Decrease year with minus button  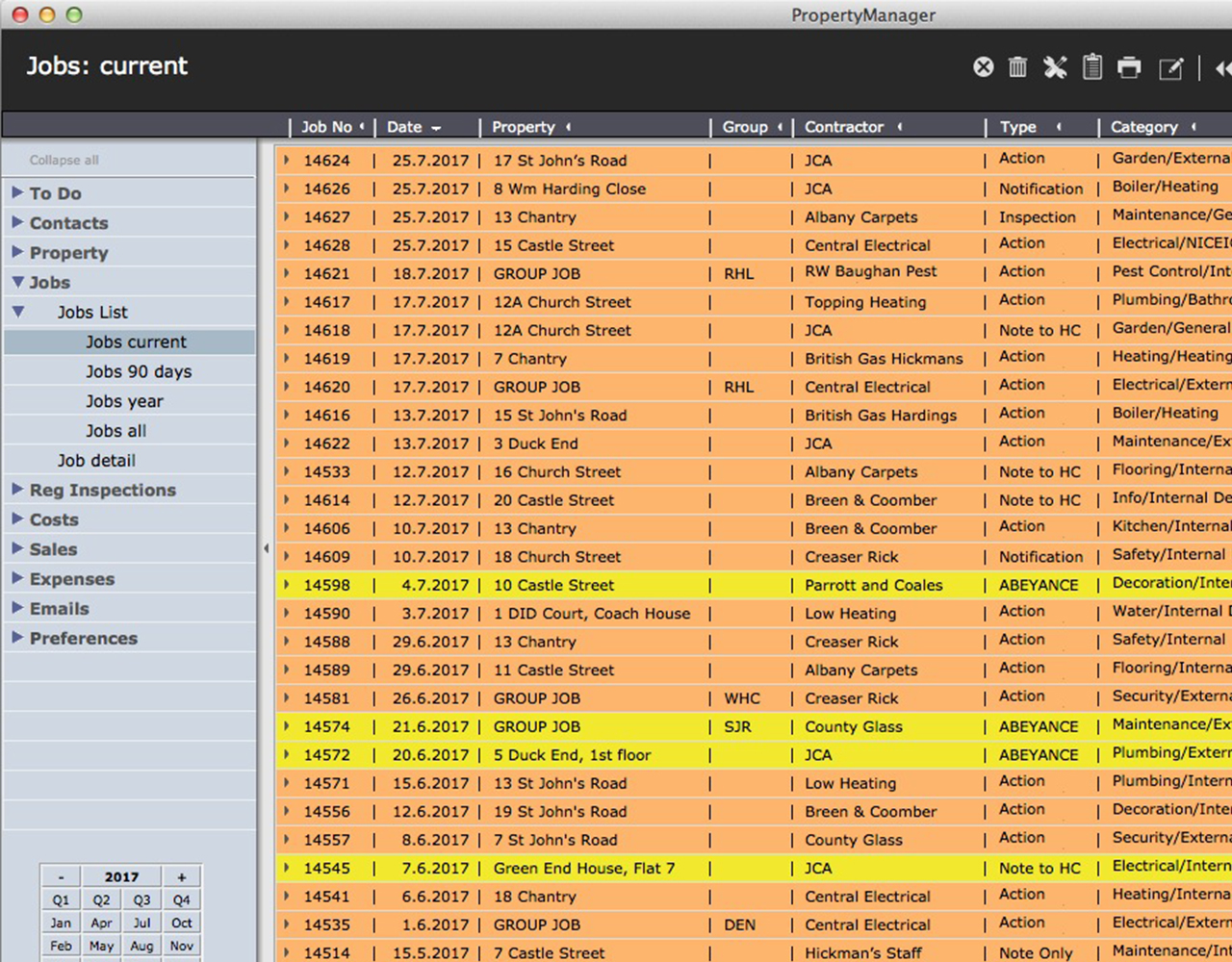point(61,876)
